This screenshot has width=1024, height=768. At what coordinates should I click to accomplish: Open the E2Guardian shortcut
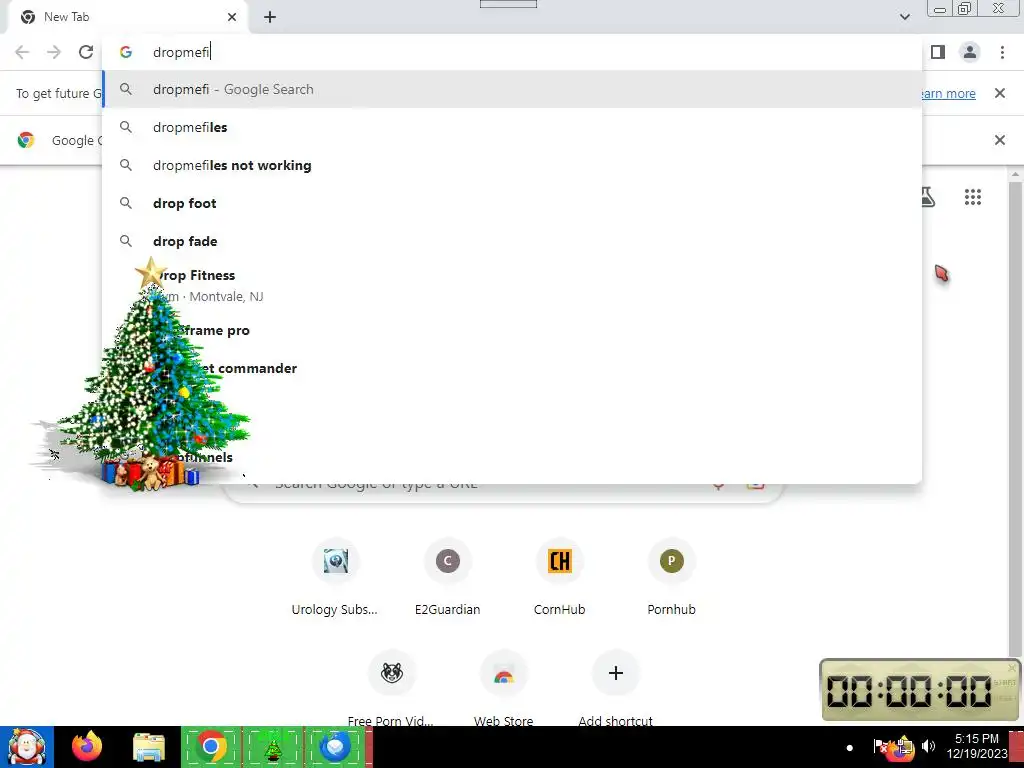pyautogui.click(x=447, y=578)
